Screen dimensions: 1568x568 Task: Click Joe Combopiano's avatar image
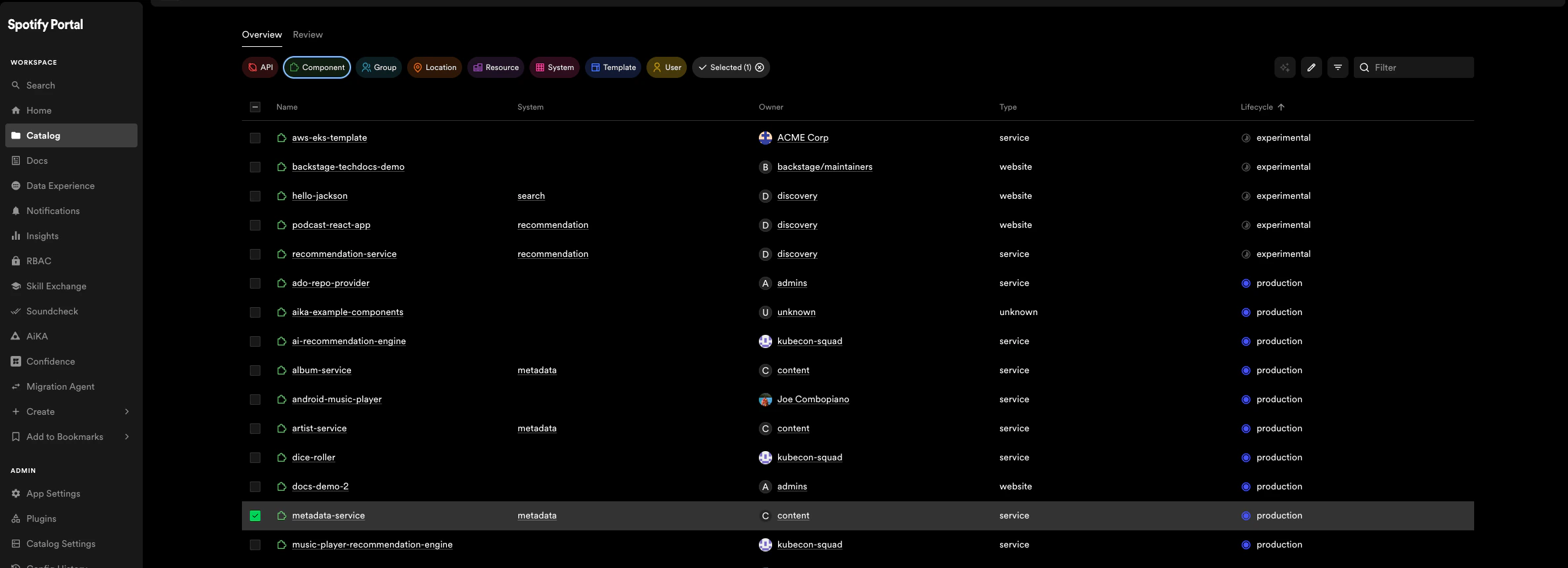pyautogui.click(x=765, y=399)
